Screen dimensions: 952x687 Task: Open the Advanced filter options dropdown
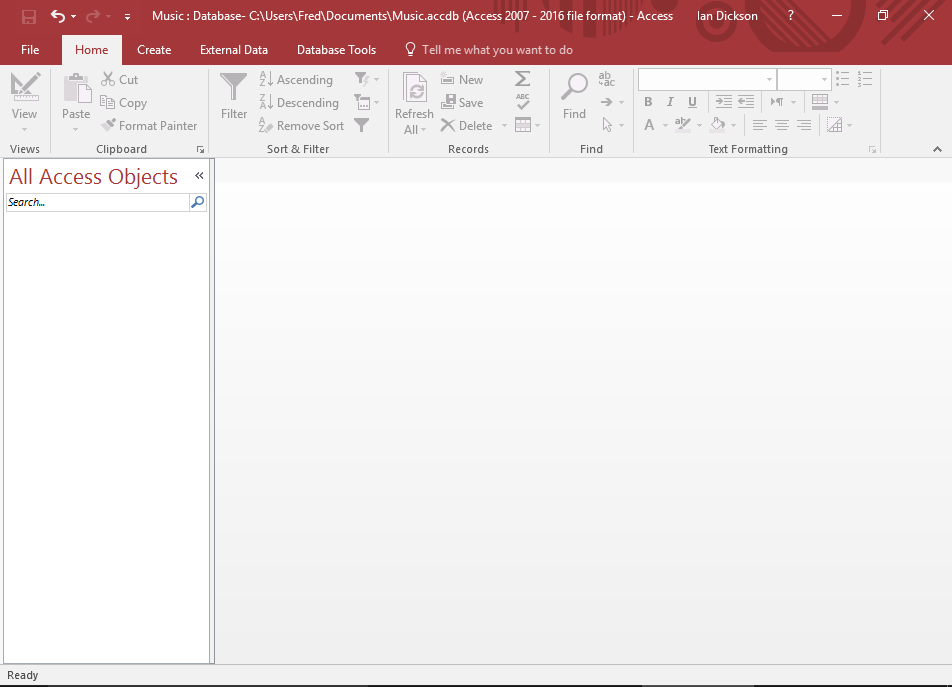(367, 102)
